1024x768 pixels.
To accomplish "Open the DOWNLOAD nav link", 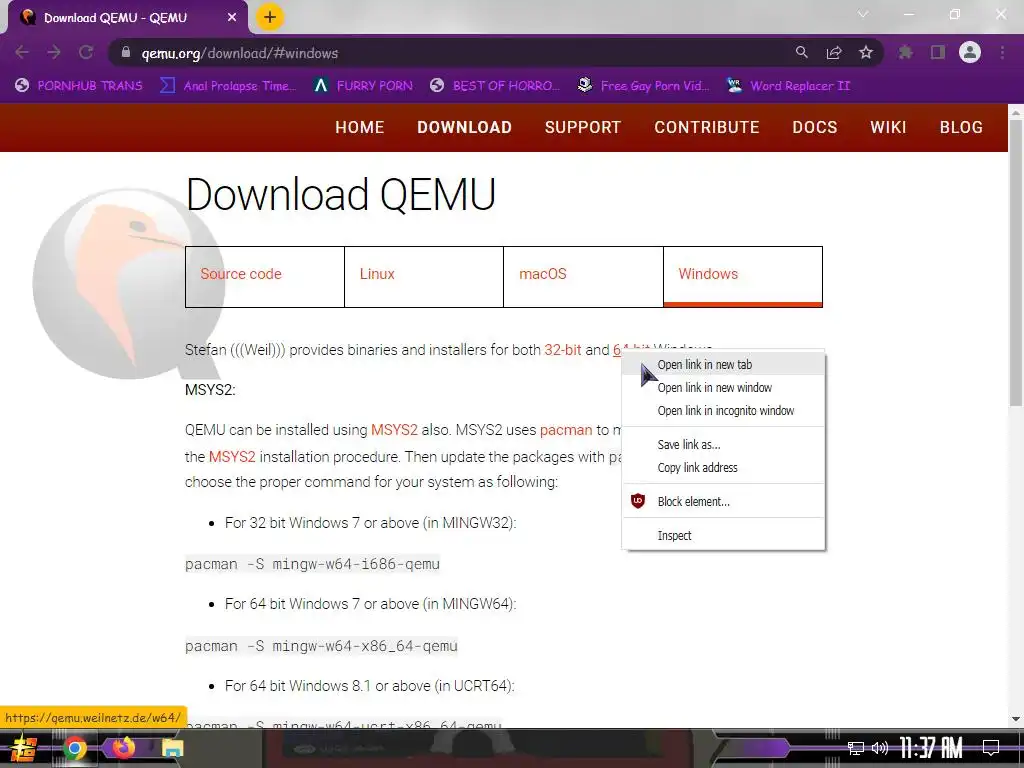I will point(464,127).
